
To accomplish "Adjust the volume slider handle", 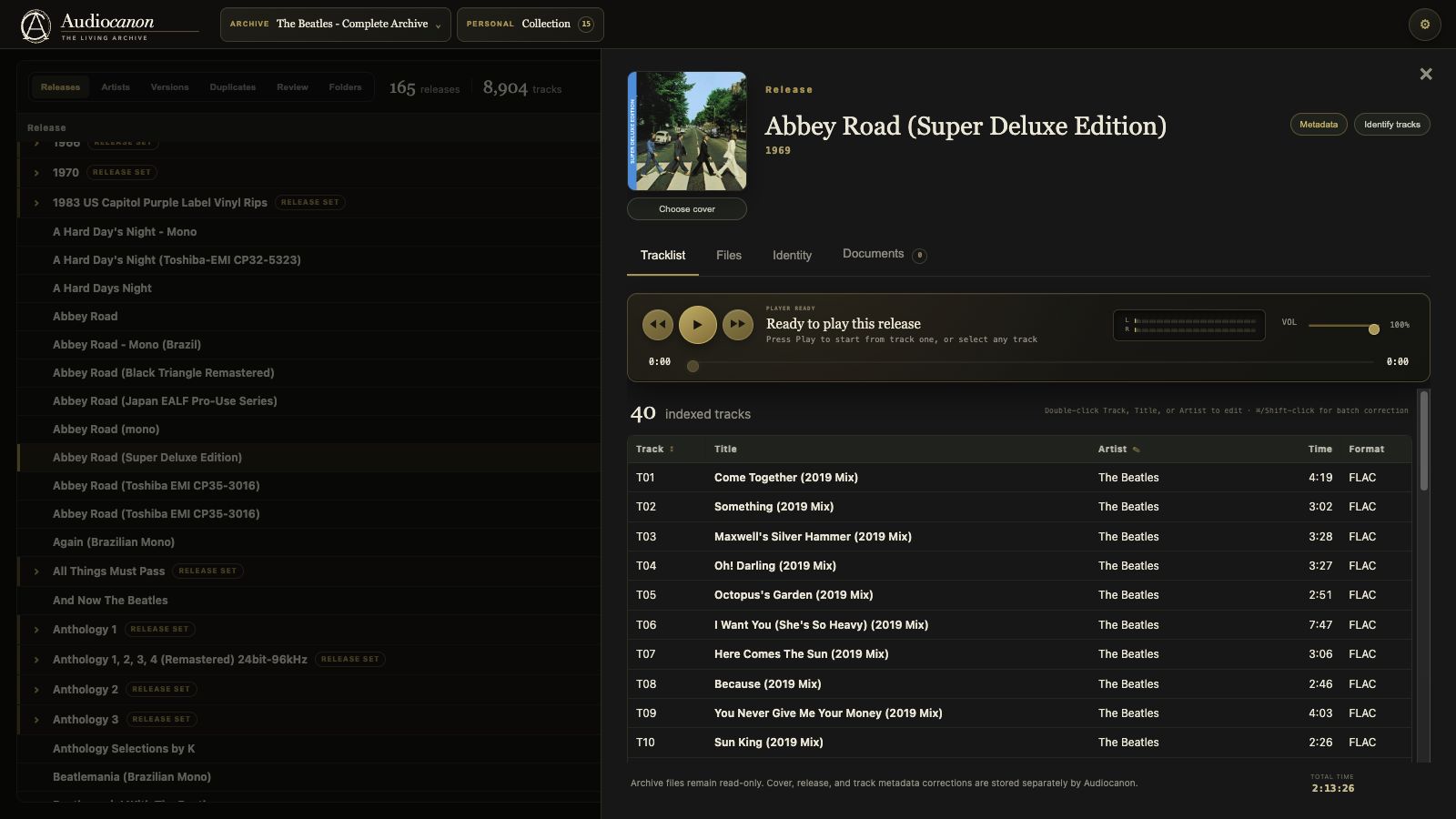I will (x=1373, y=329).
